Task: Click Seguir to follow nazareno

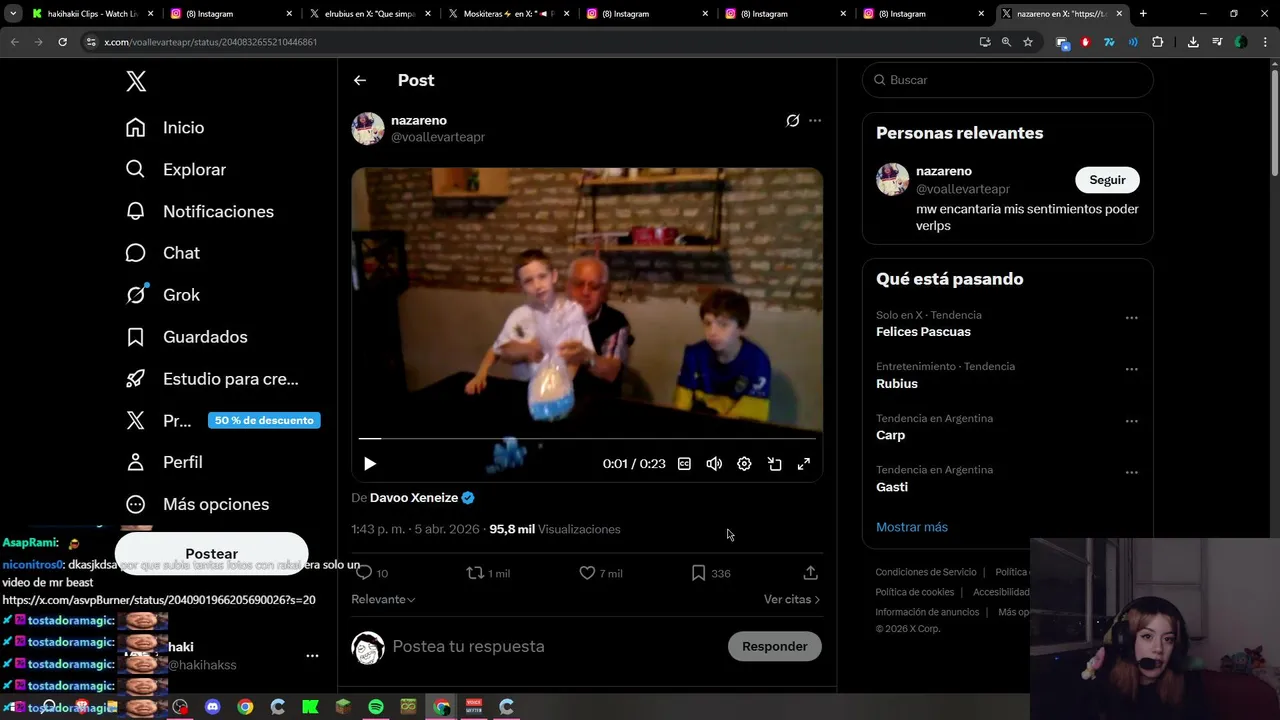Action: 1107,180
